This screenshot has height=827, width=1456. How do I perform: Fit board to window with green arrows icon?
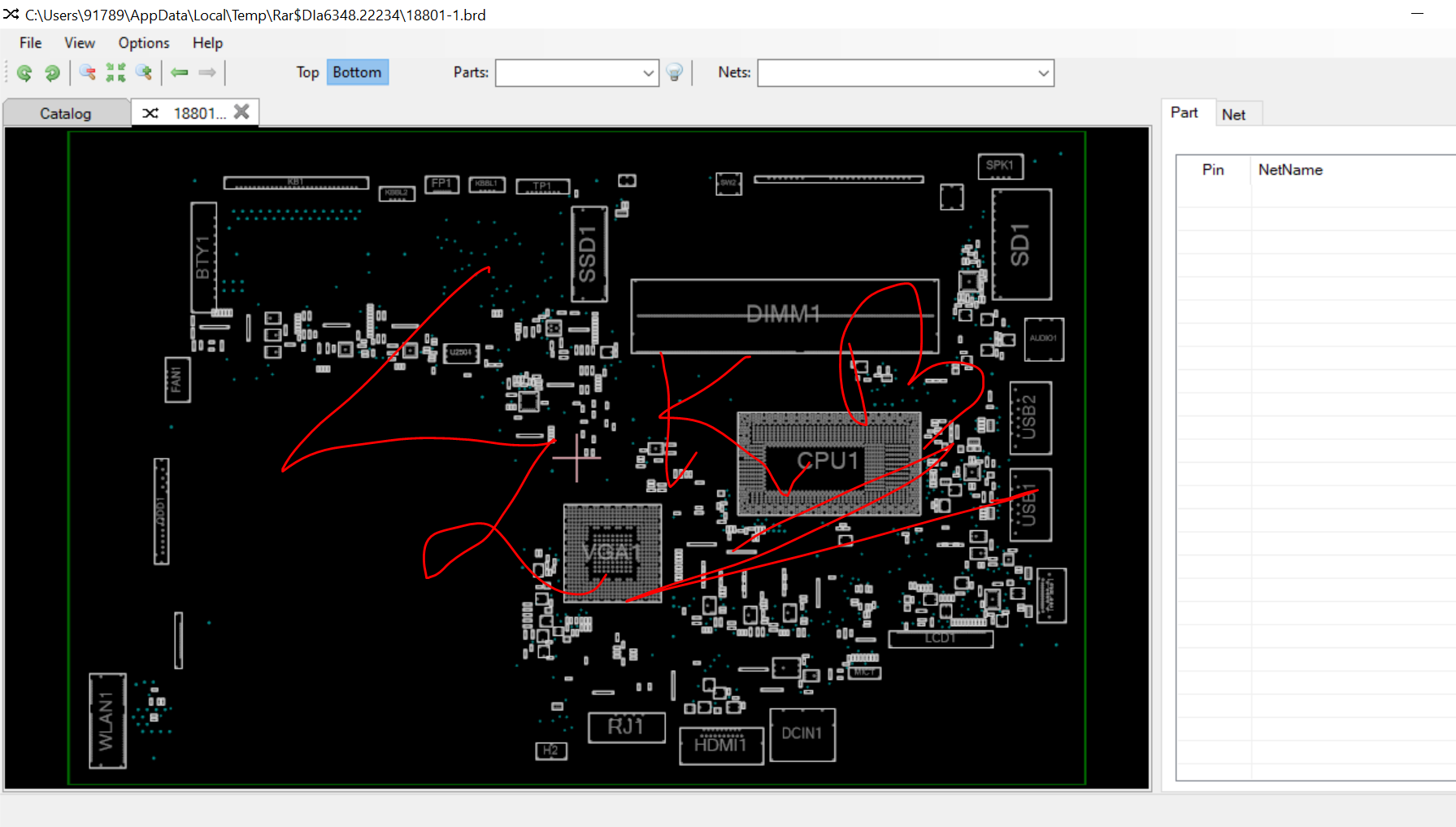pyautogui.click(x=115, y=73)
